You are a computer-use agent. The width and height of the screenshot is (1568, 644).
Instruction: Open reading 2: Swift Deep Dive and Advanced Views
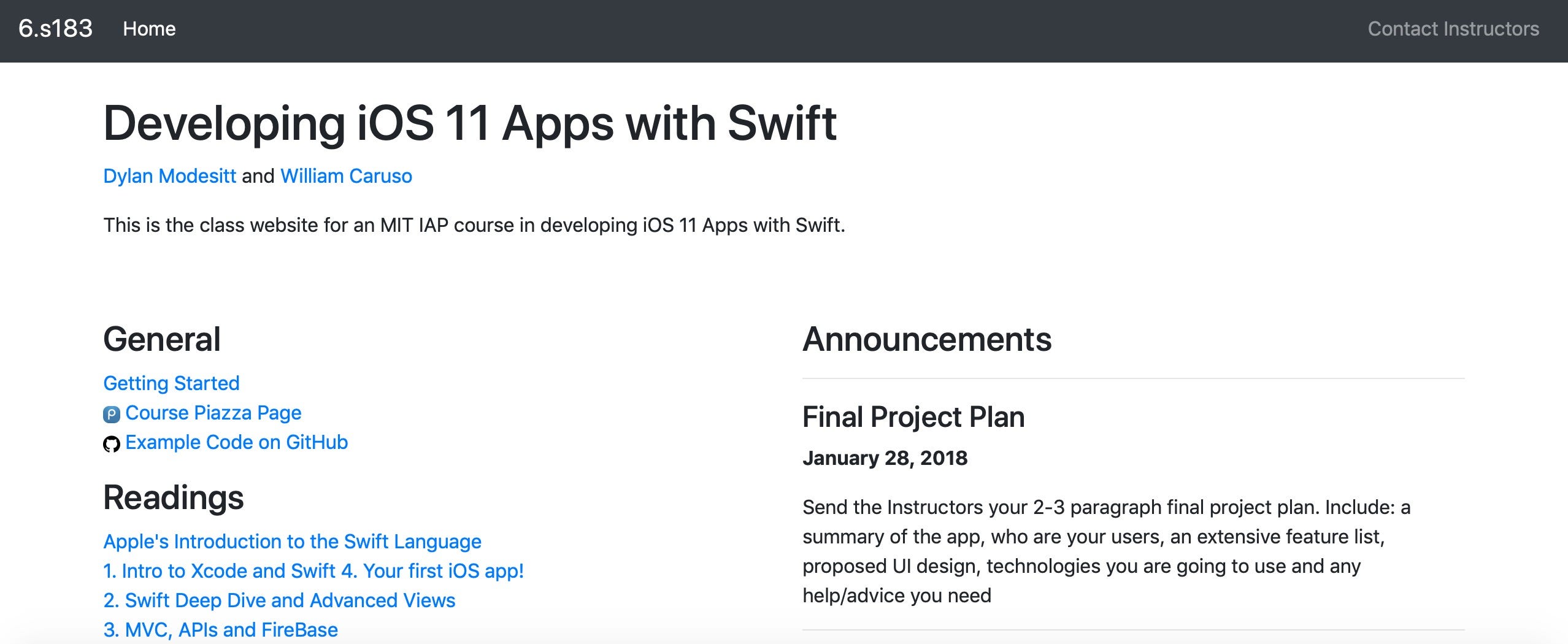tap(280, 600)
